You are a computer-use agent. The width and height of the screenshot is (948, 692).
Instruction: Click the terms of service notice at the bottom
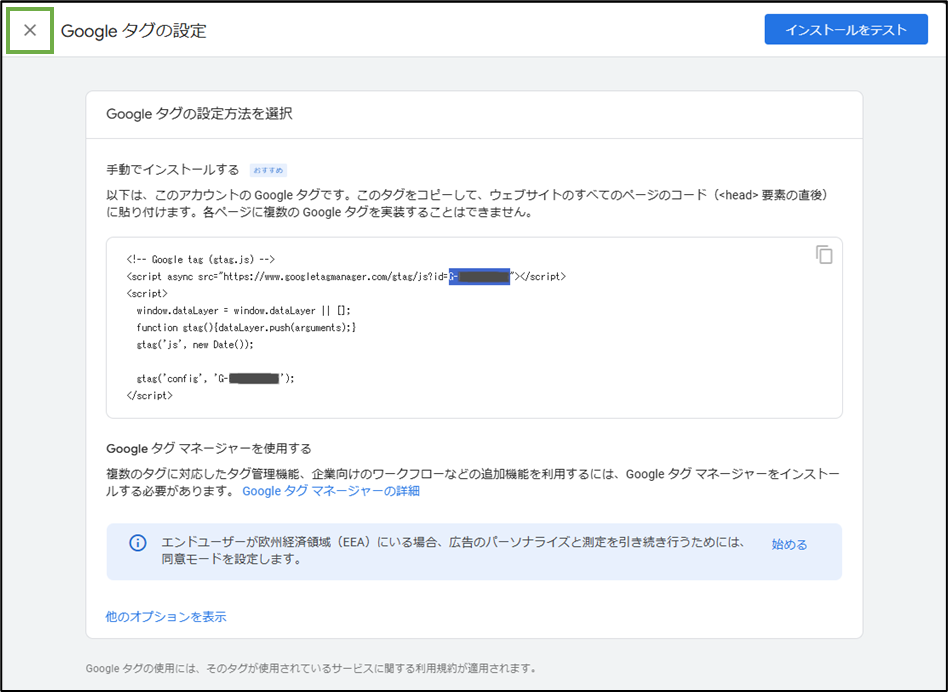311,668
